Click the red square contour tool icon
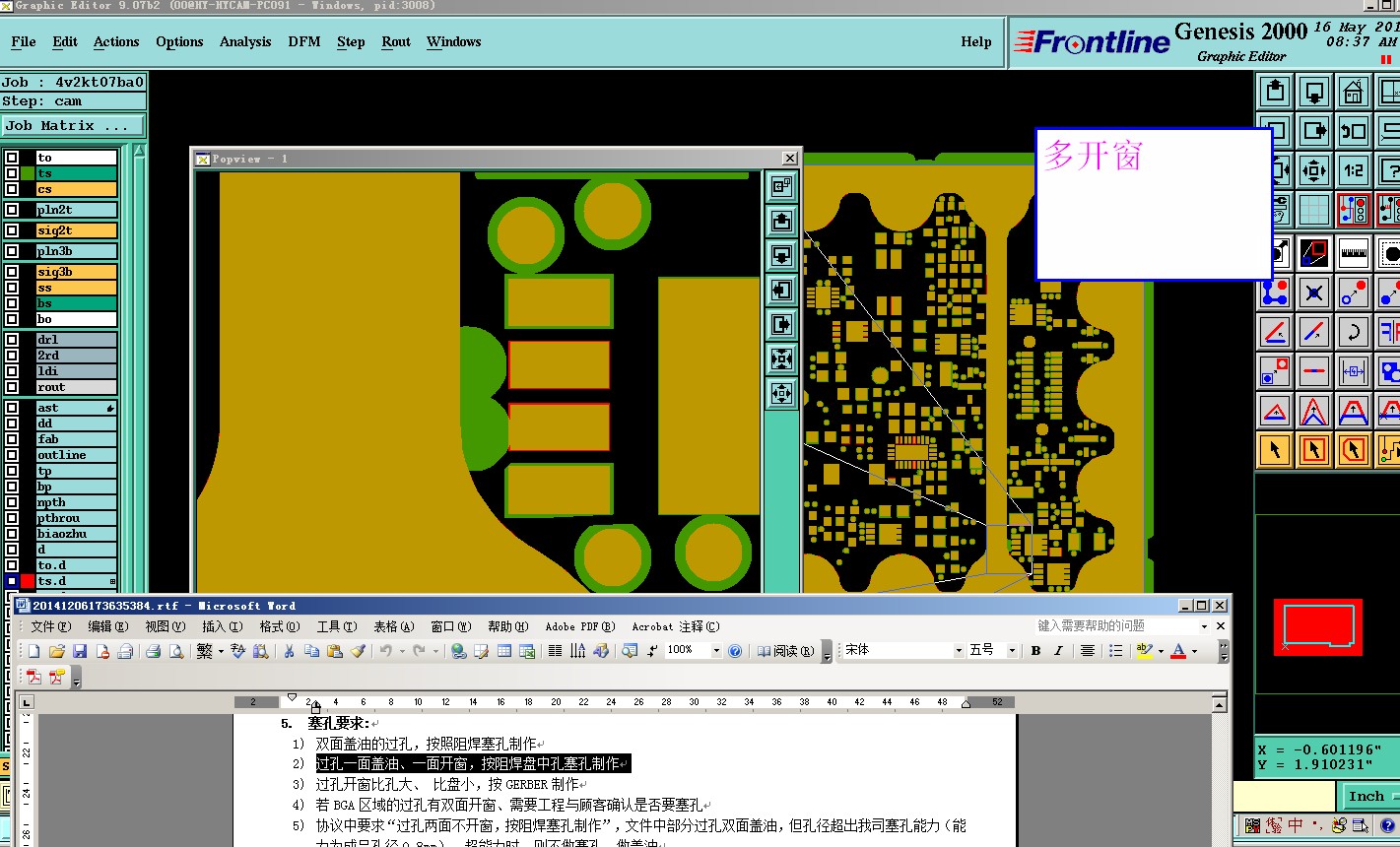 coord(1313,252)
